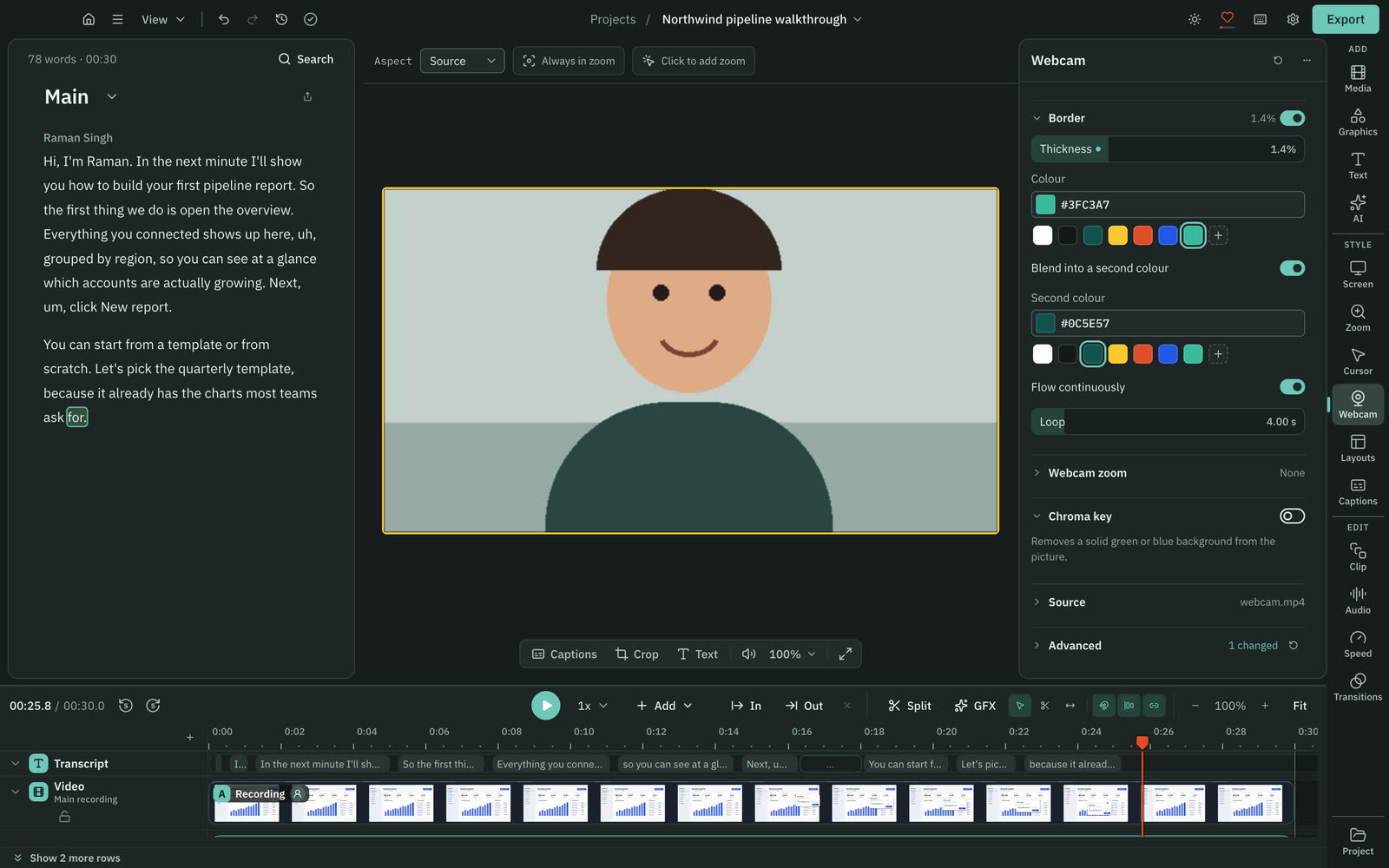Open the Add menu in timeline toolbar
Viewport: 1389px width, 868px height.
[x=664, y=706]
